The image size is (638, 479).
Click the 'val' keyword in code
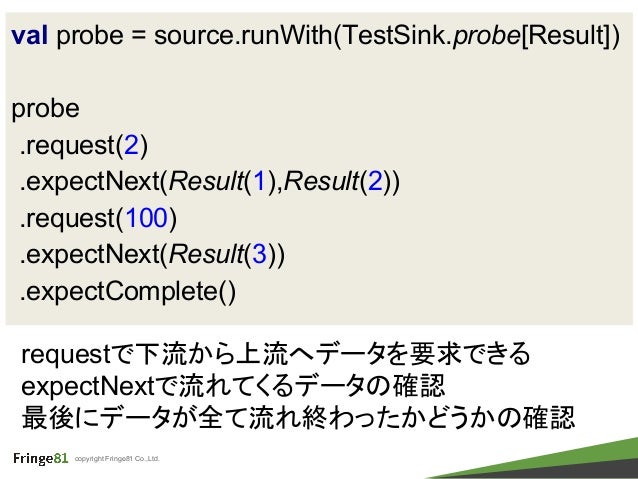coord(29,35)
